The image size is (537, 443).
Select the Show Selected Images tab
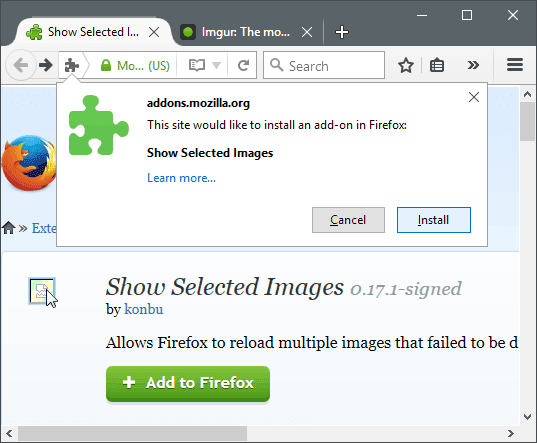pos(92,32)
